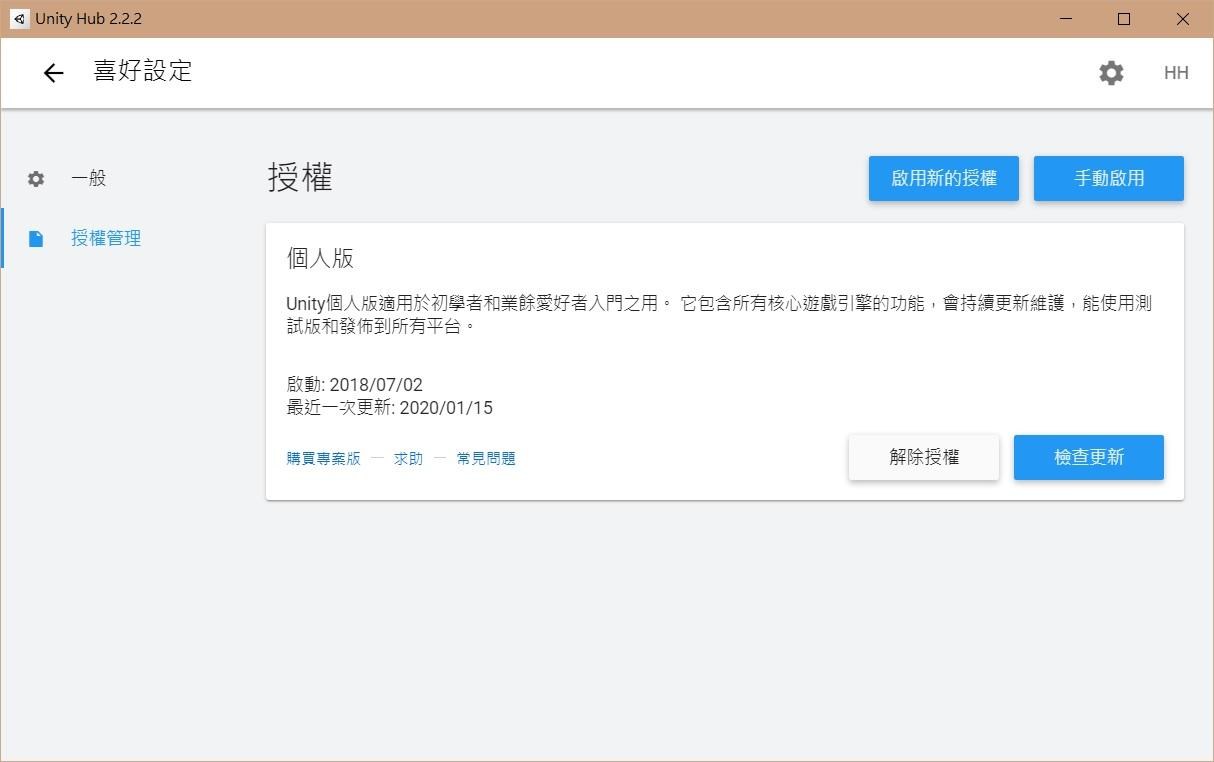This screenshot has width=1214, height=762.
Task: Click the 個人版 license card heading
Action: 320,258
